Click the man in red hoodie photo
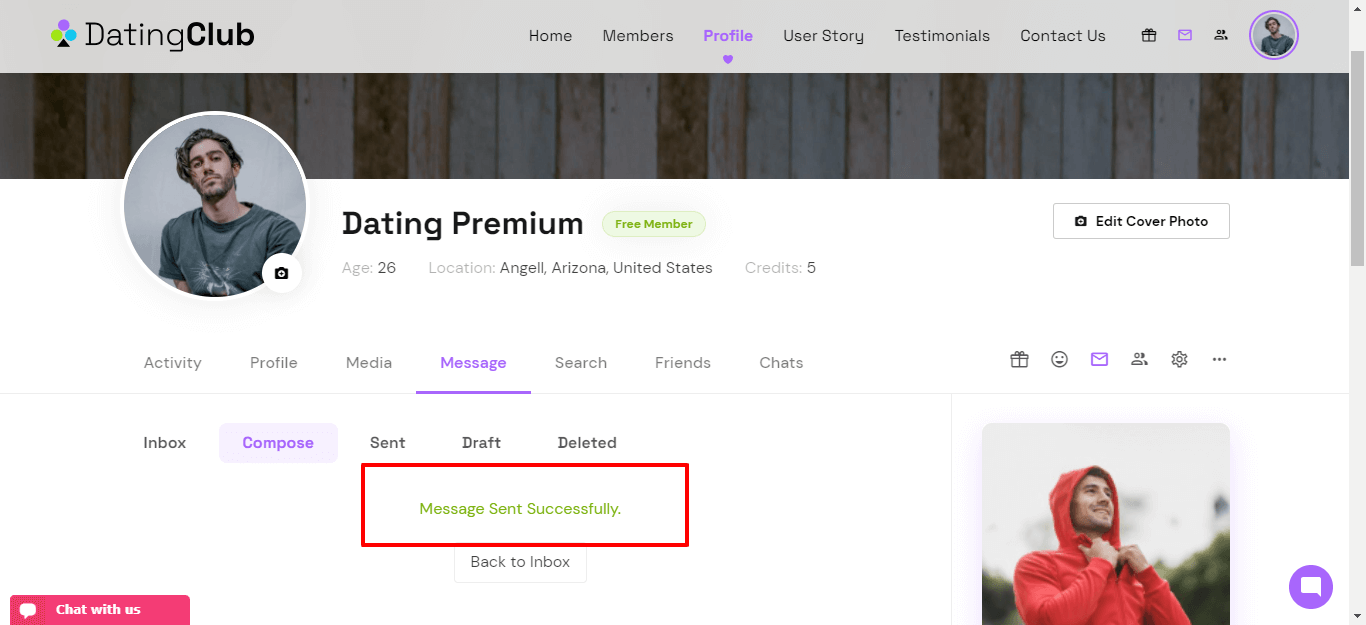 click(x=1105, y=524)
